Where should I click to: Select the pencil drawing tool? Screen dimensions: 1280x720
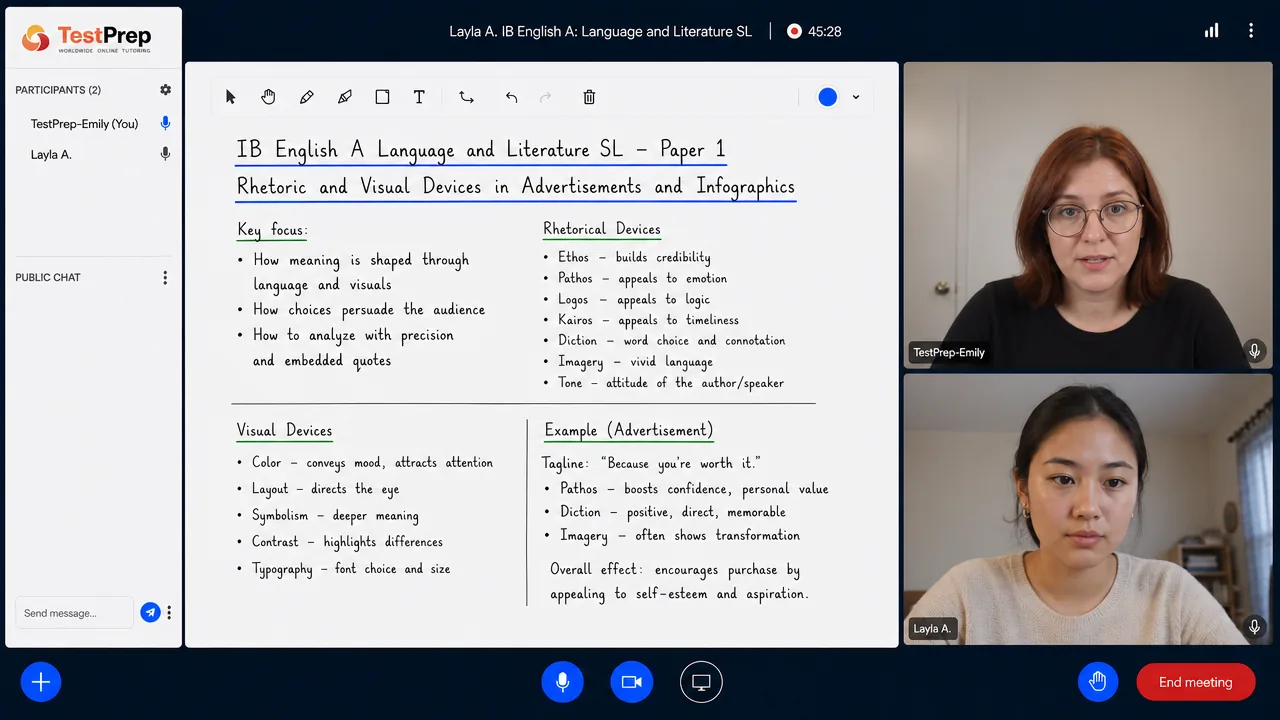(x=306, y=97)
